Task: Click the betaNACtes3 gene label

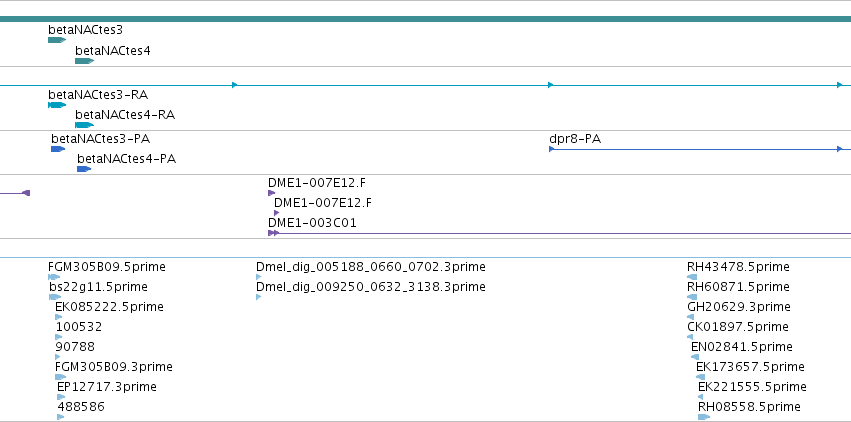Action: click(85, 30)
